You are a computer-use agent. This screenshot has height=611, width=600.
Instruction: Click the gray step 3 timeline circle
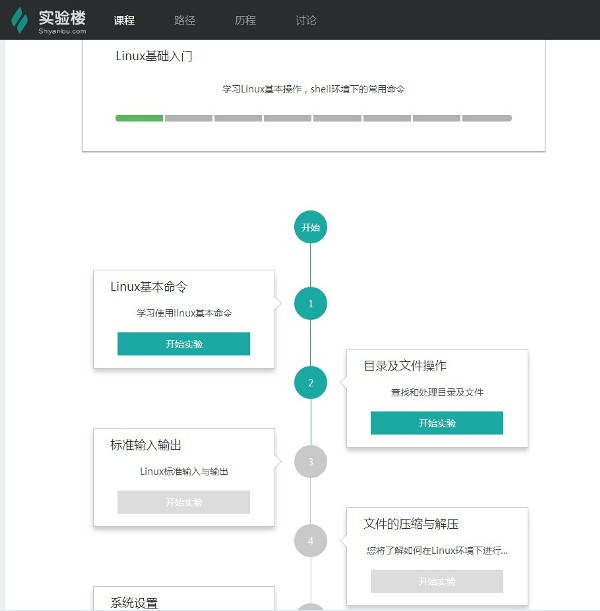311,461
